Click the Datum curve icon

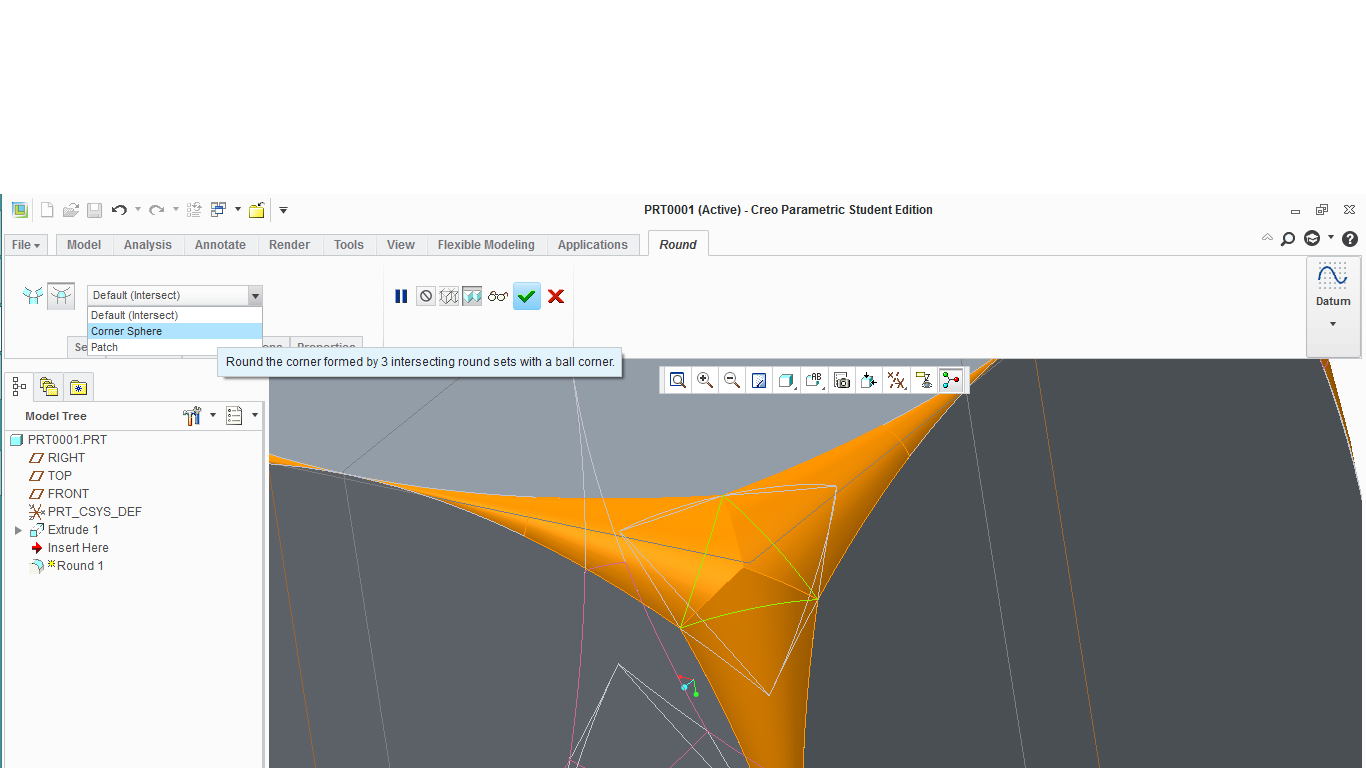[x=1333, y=275]
